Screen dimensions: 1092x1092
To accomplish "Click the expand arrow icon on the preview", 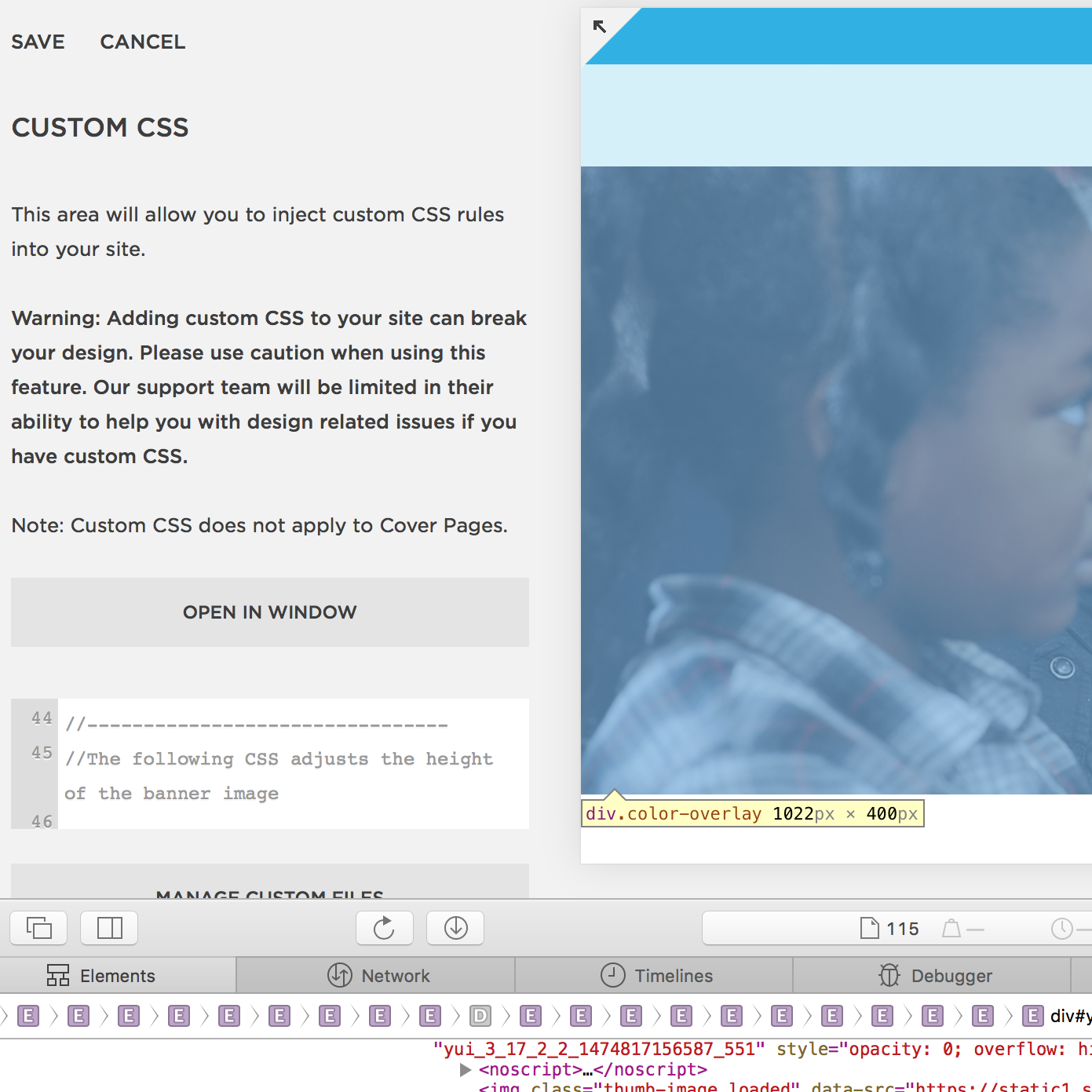I will (600, 27).
